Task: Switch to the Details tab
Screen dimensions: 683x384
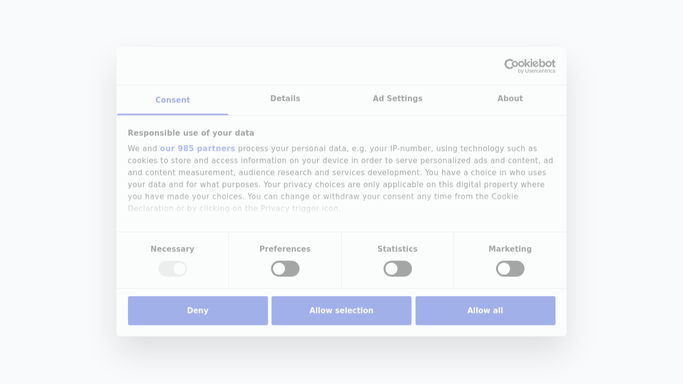Action: click(285, 99)
